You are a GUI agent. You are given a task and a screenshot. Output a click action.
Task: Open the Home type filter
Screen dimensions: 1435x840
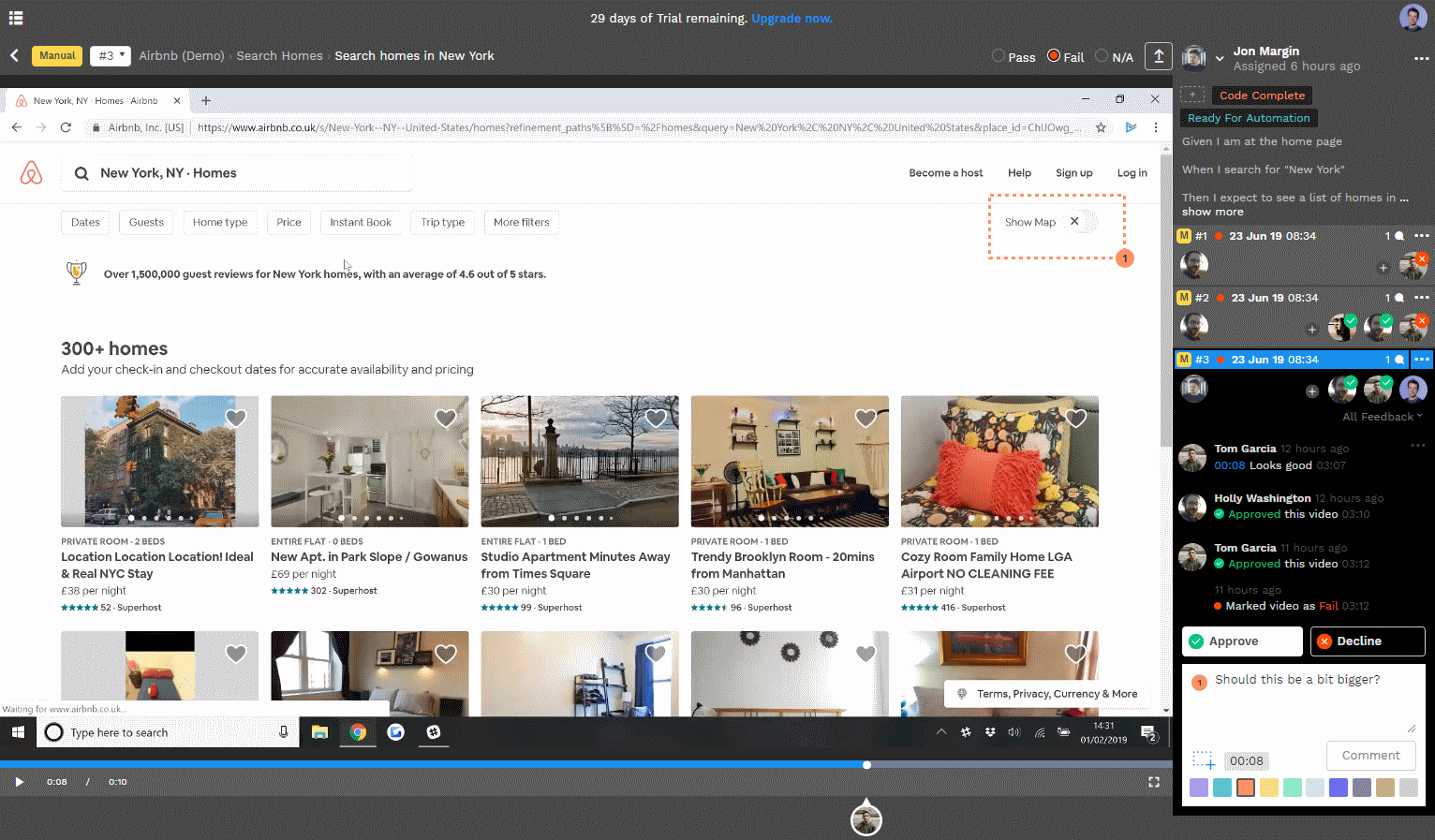(x=220, y=222)
